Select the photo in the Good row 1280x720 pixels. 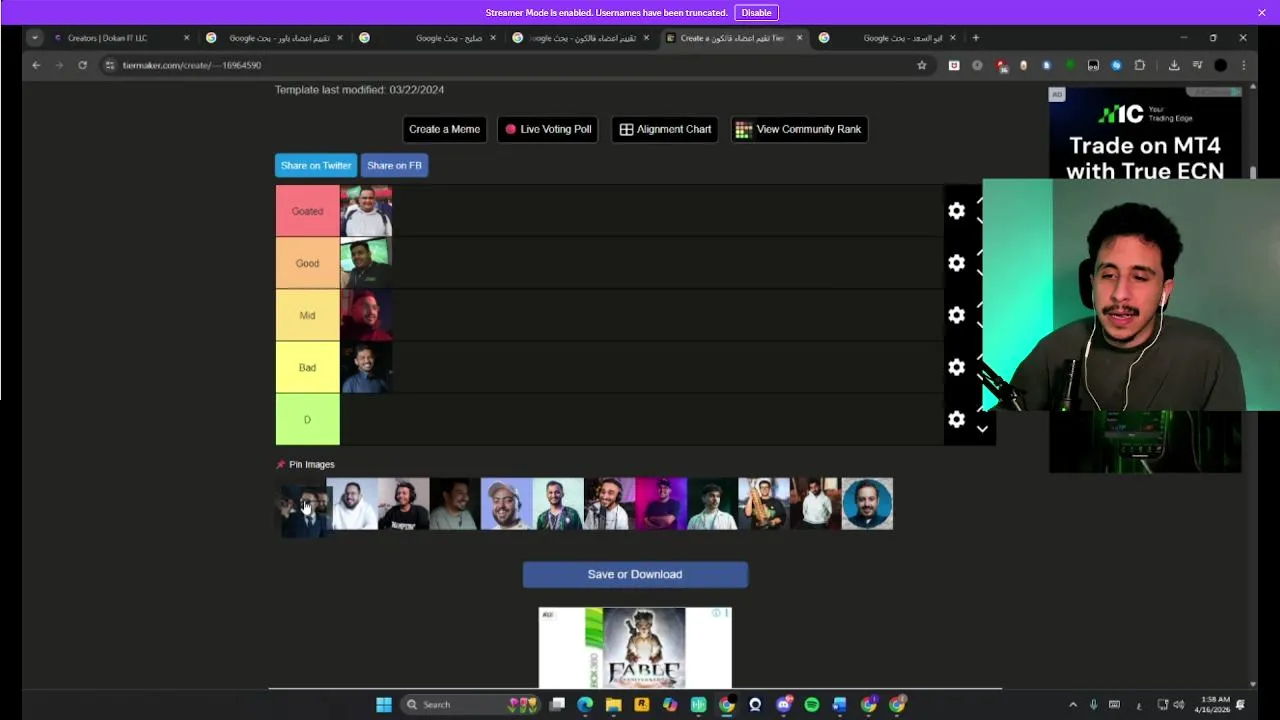click(366, 263)
